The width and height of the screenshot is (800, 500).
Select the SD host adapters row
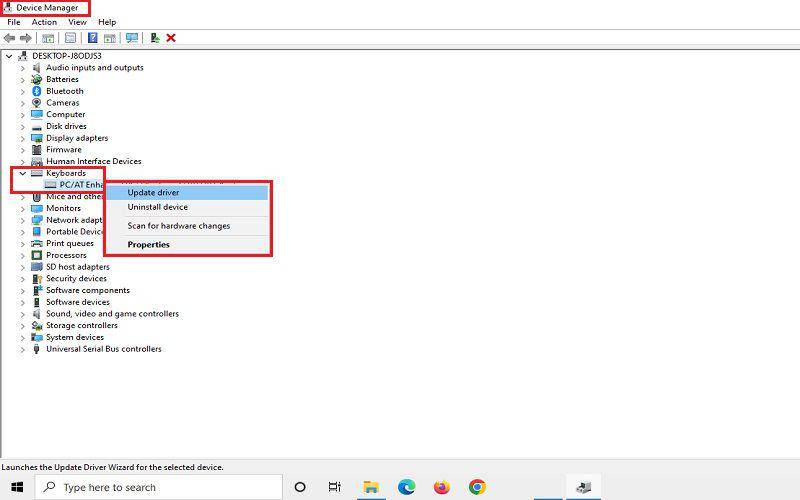[x=70, y=267]
